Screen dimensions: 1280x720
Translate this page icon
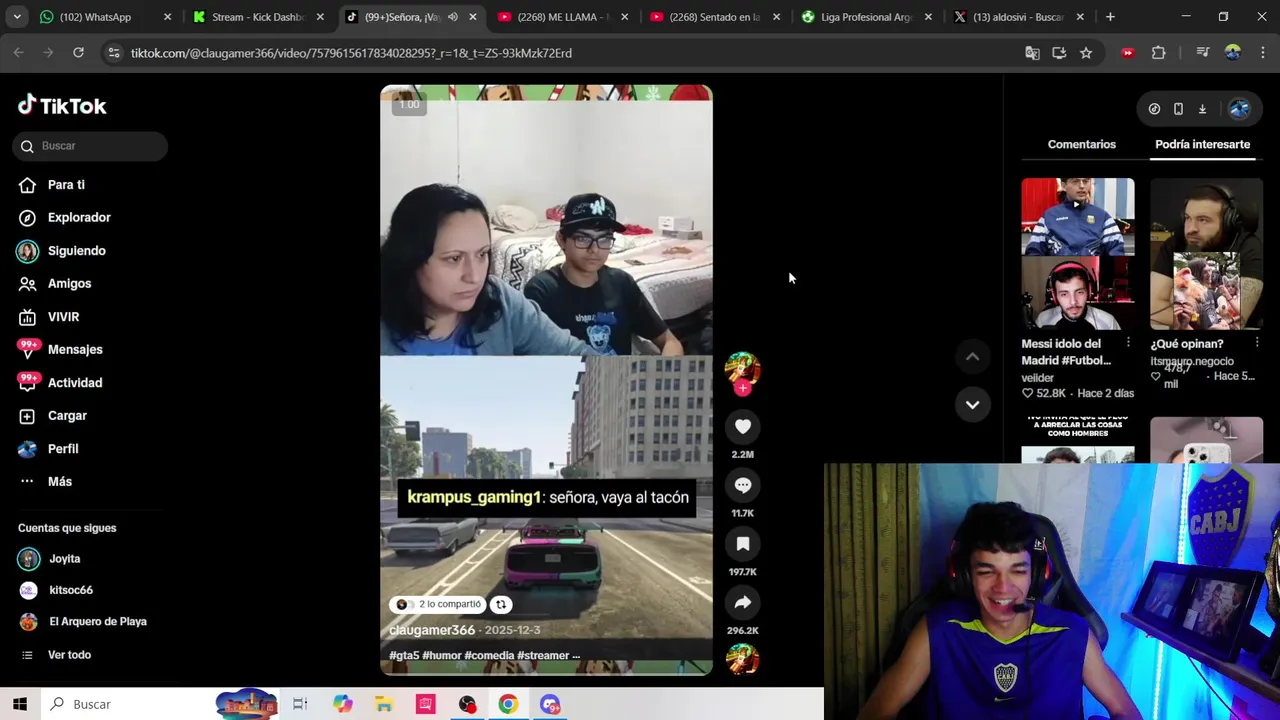coord(1032,53)
